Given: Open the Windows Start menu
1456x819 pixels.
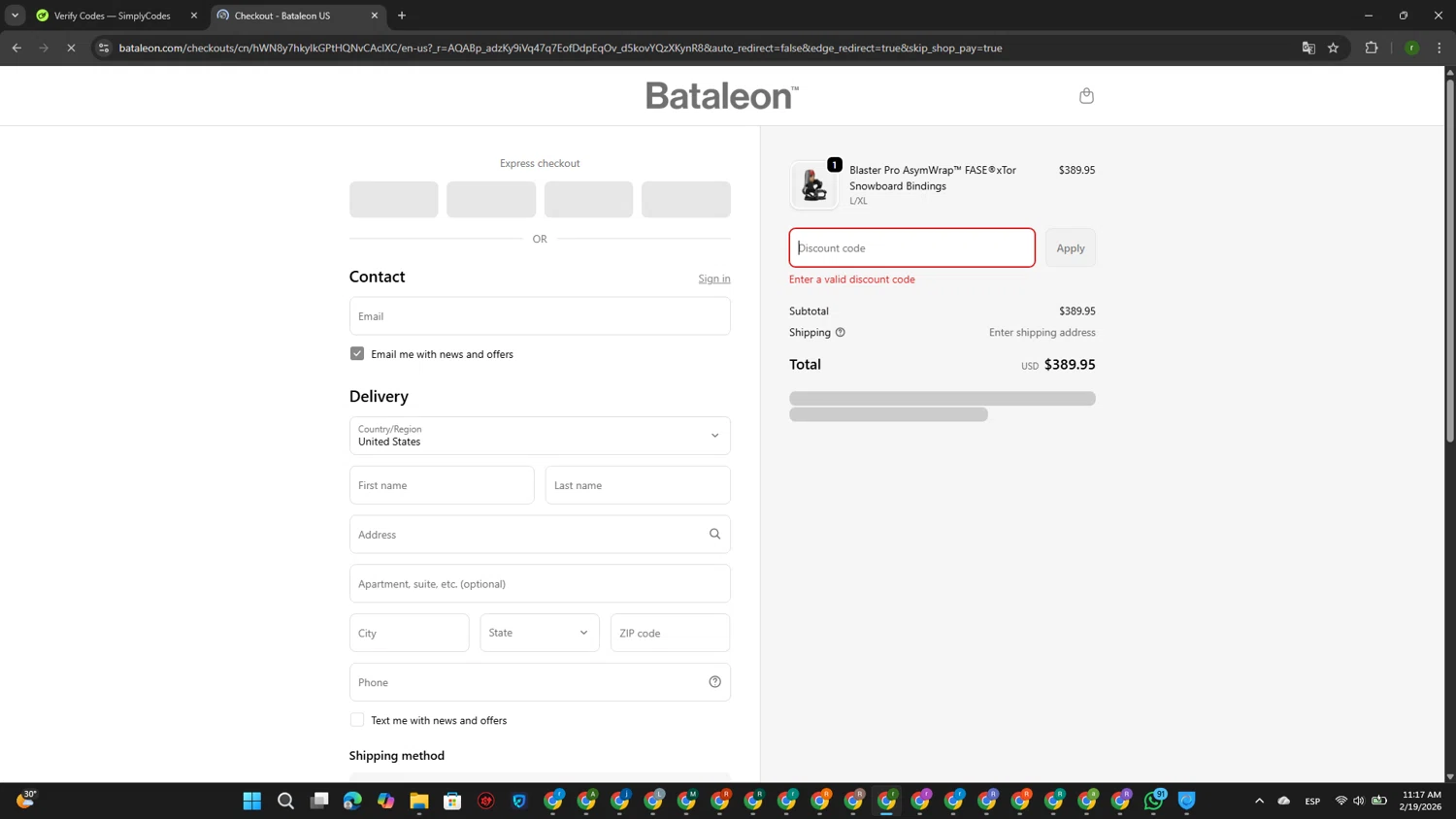Looking at the screenshot, I should pos(252,801).
